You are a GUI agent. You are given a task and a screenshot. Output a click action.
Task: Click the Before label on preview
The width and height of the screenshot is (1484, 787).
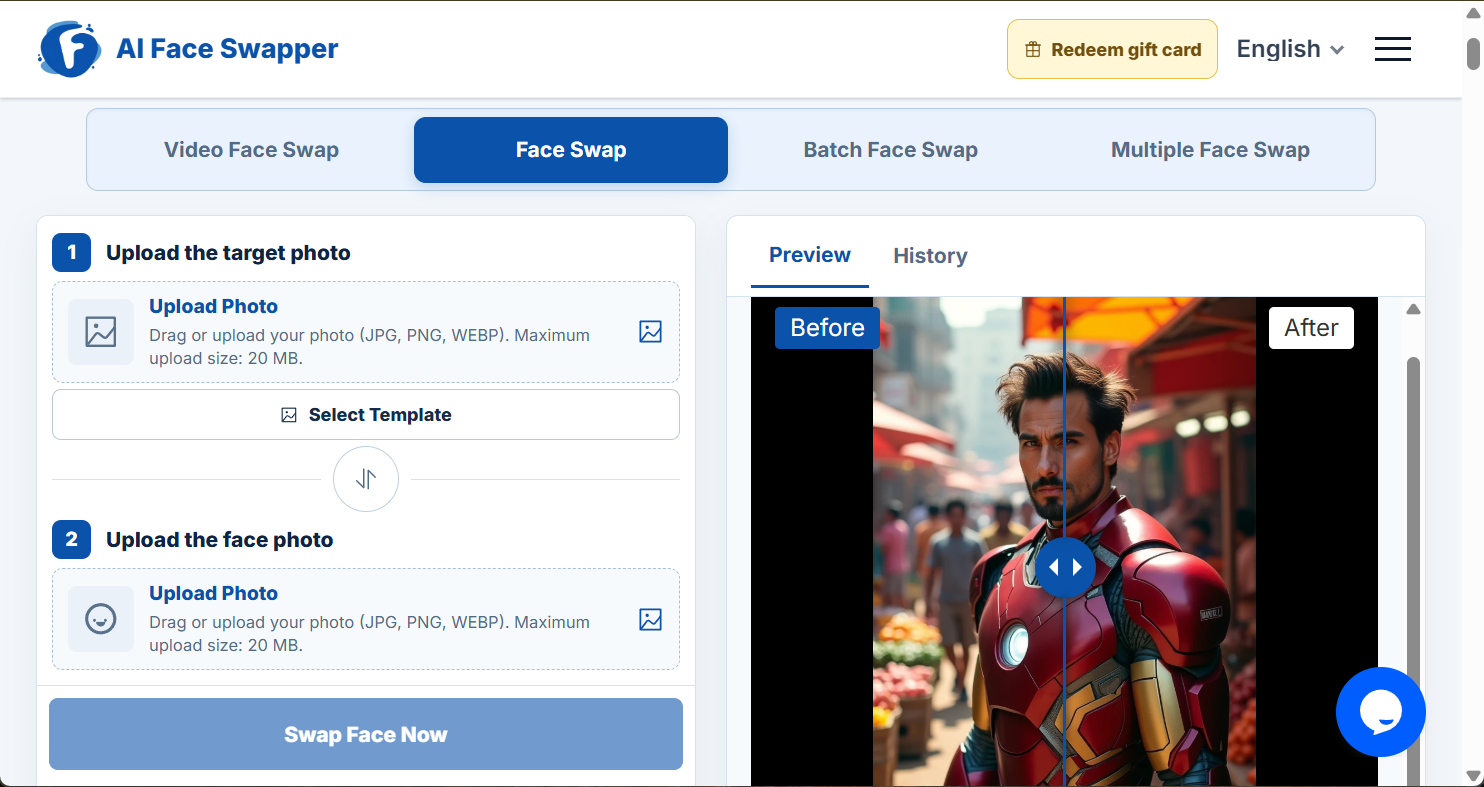pyautogui.click(x=827, y=328)
